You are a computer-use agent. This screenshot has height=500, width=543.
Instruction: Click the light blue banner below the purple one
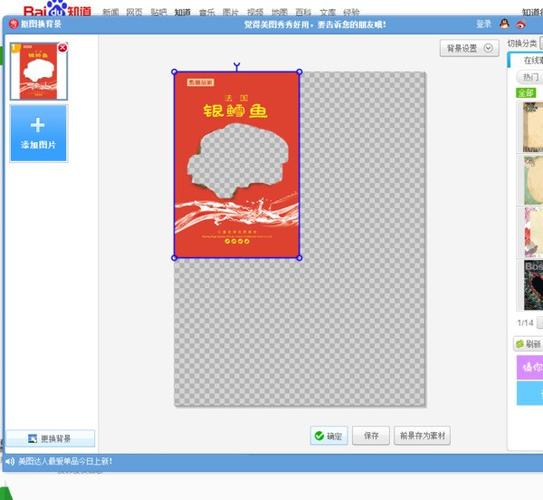530,393
